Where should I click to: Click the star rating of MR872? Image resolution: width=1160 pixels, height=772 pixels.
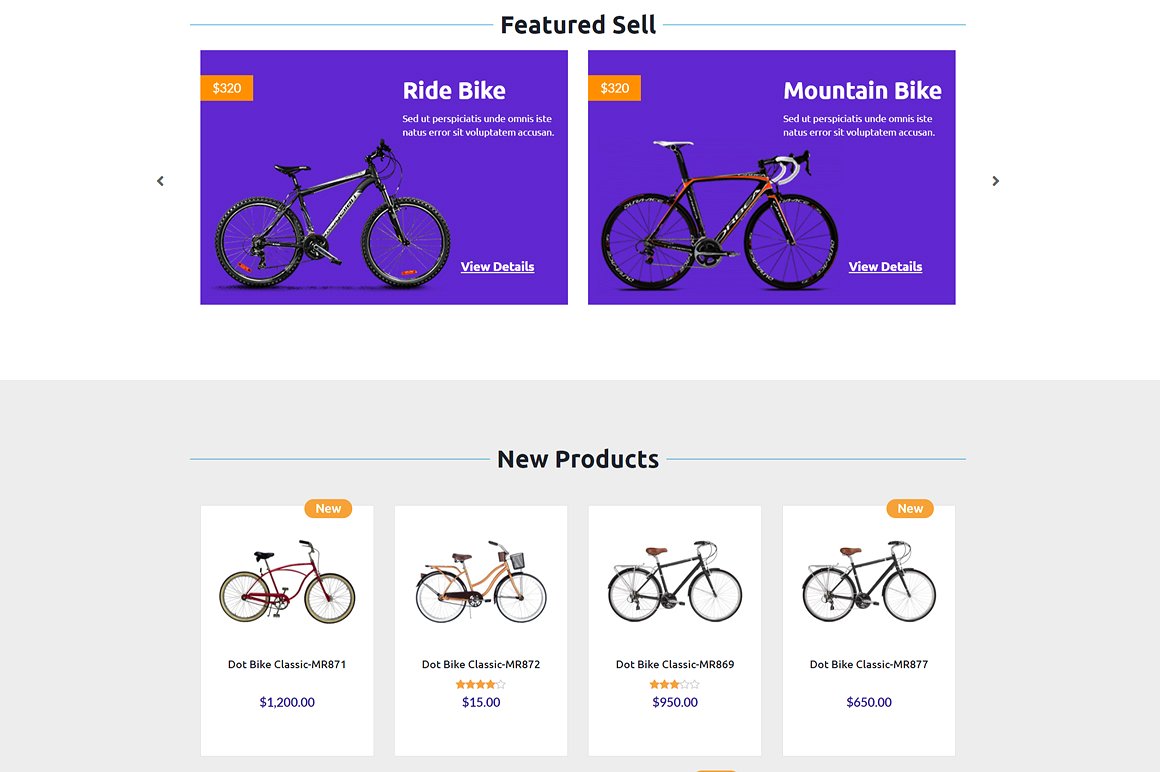(481, 684)
